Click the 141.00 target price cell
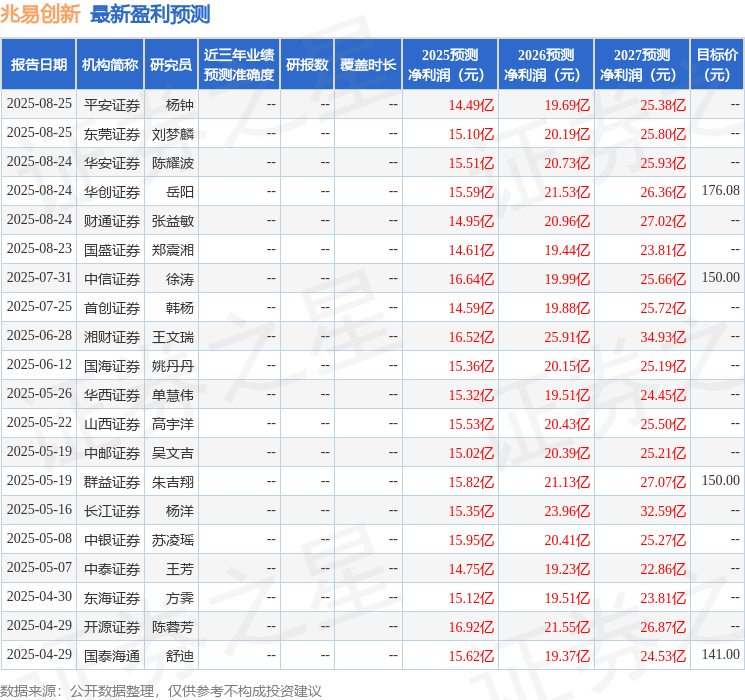The height and width of the screenshot is (700, 745). coord(720,656)
